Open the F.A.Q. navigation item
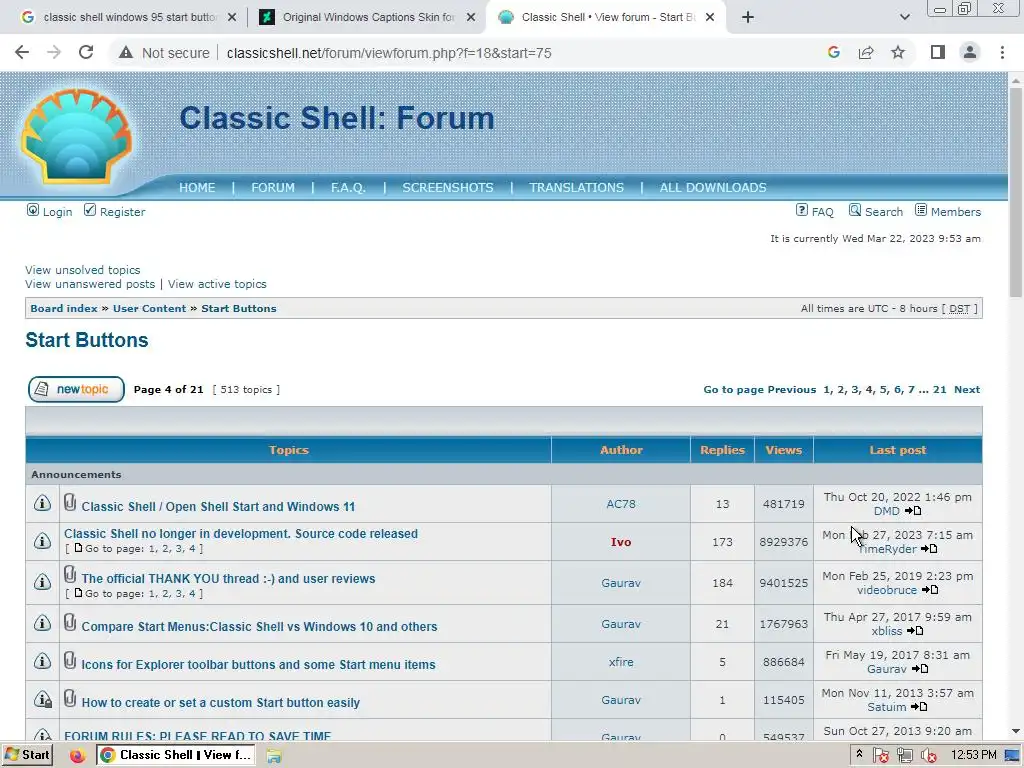This screenshot has height=768, width=1024. (x=348, y=187)
